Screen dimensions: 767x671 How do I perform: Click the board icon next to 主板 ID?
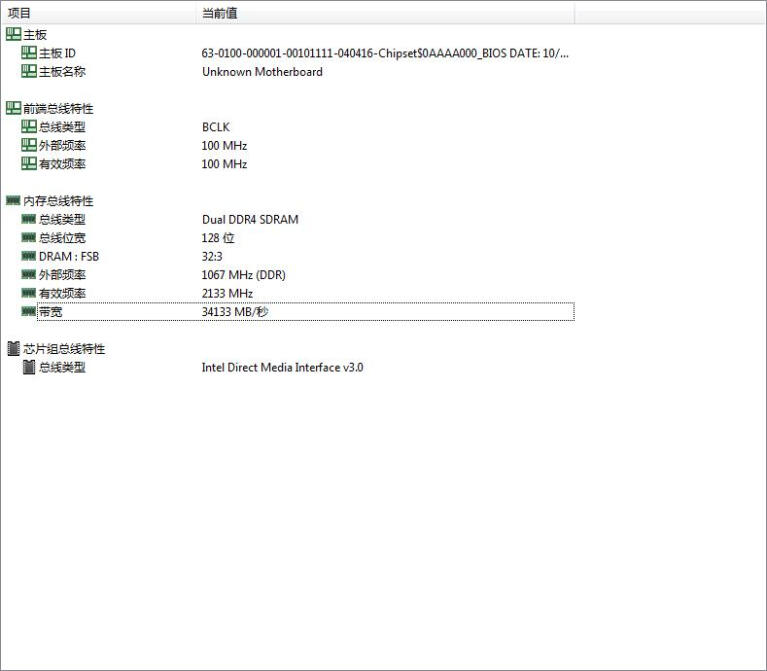point(29,52)
